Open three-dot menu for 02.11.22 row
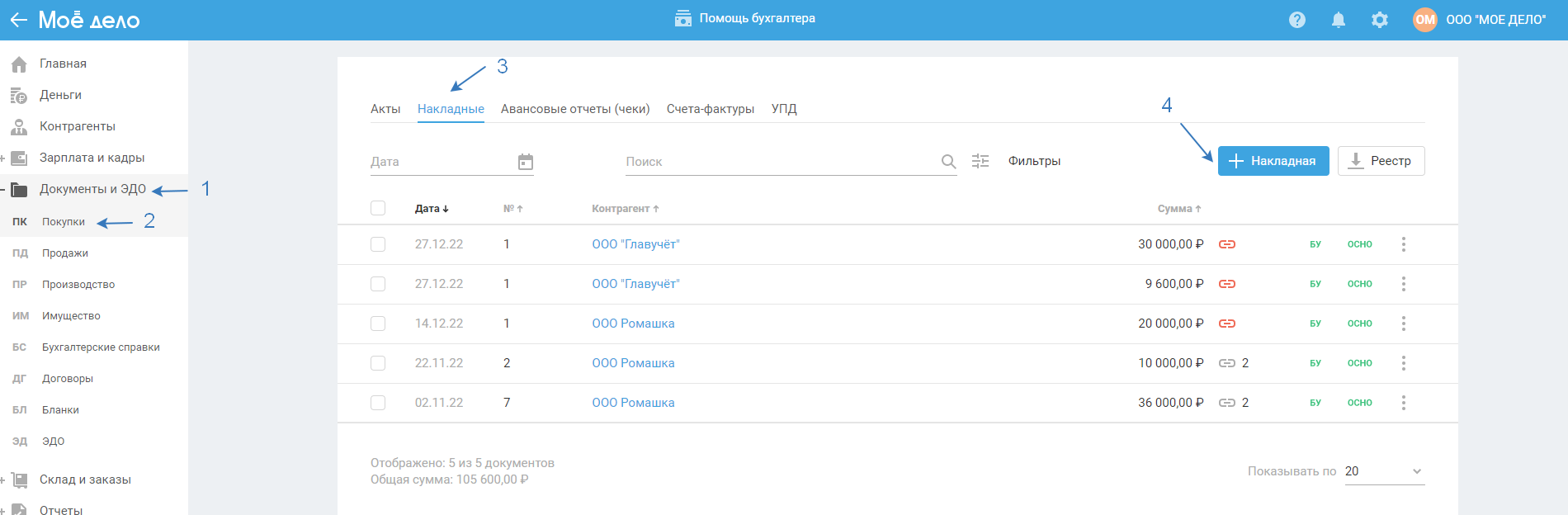 coord(1403,403)
